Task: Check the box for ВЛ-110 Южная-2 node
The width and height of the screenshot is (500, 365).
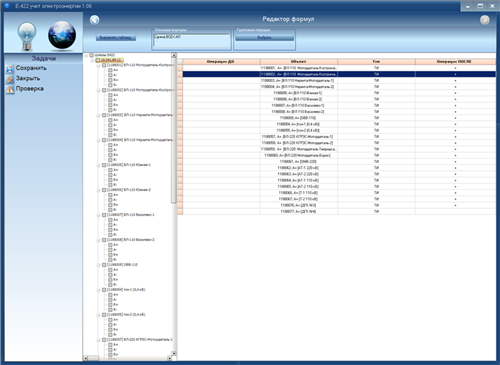Action: tap(104, 190)
